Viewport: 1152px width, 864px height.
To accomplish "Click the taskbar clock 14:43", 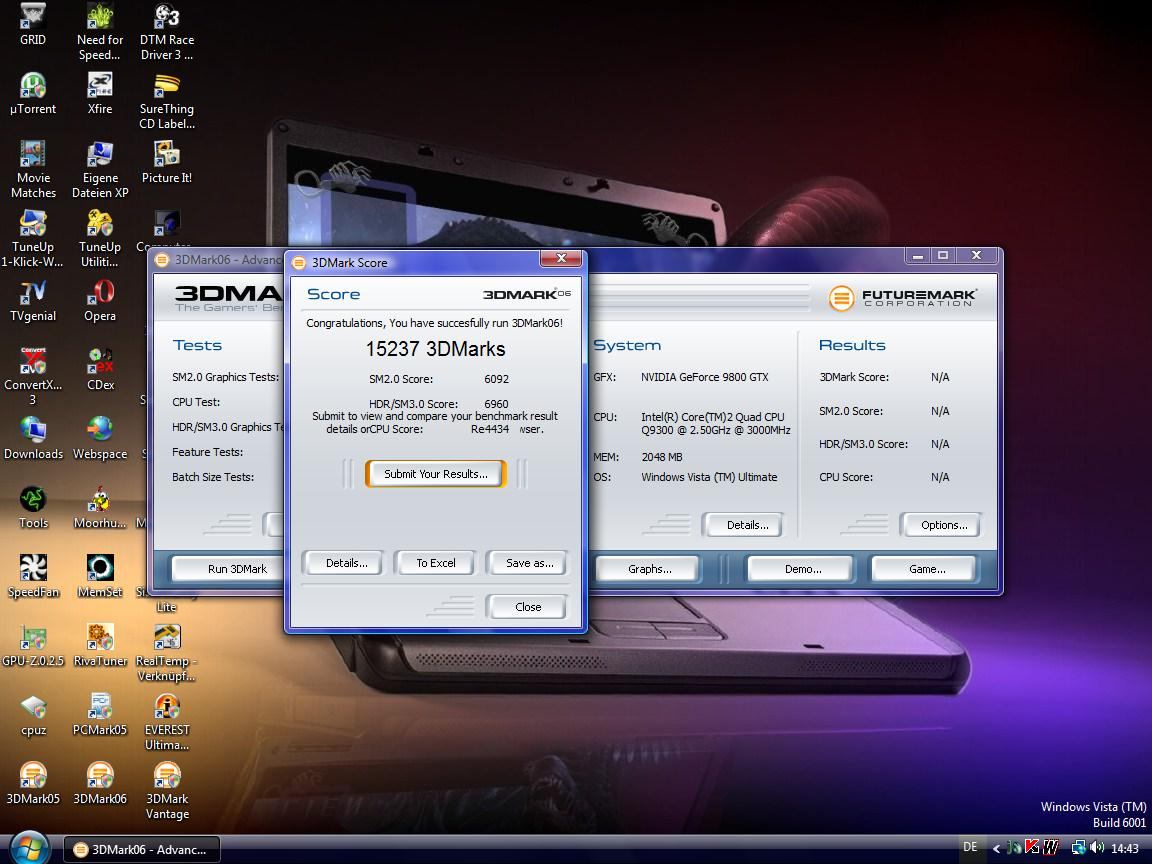I will [x=1124, y=849].
